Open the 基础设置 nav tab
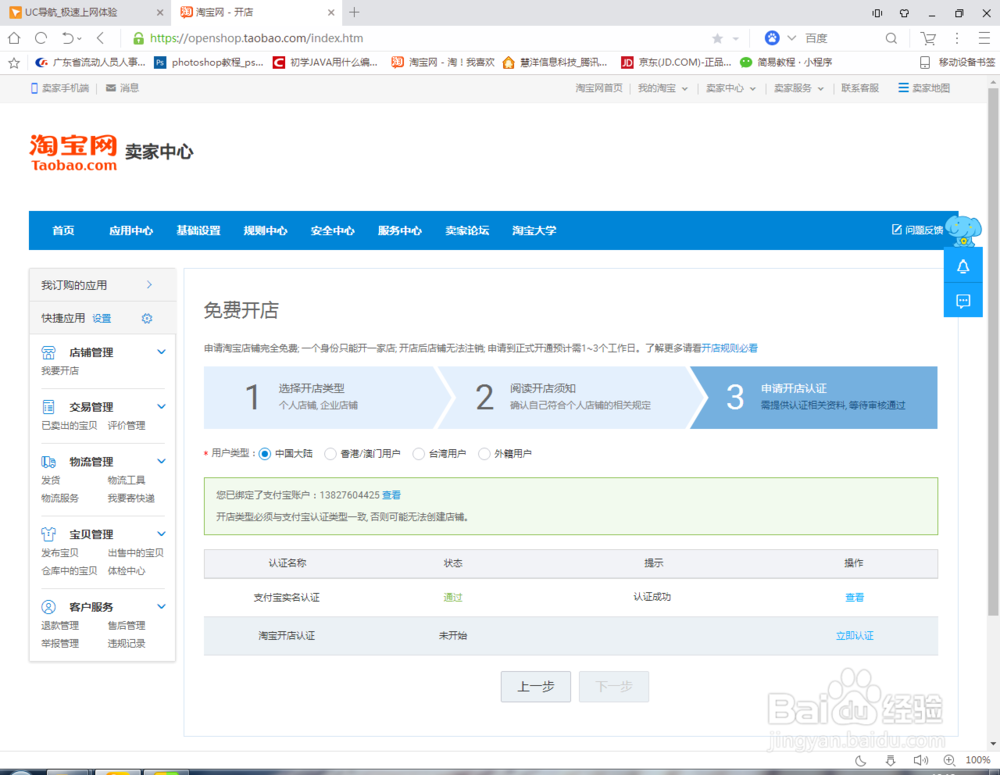 [198, 230]
